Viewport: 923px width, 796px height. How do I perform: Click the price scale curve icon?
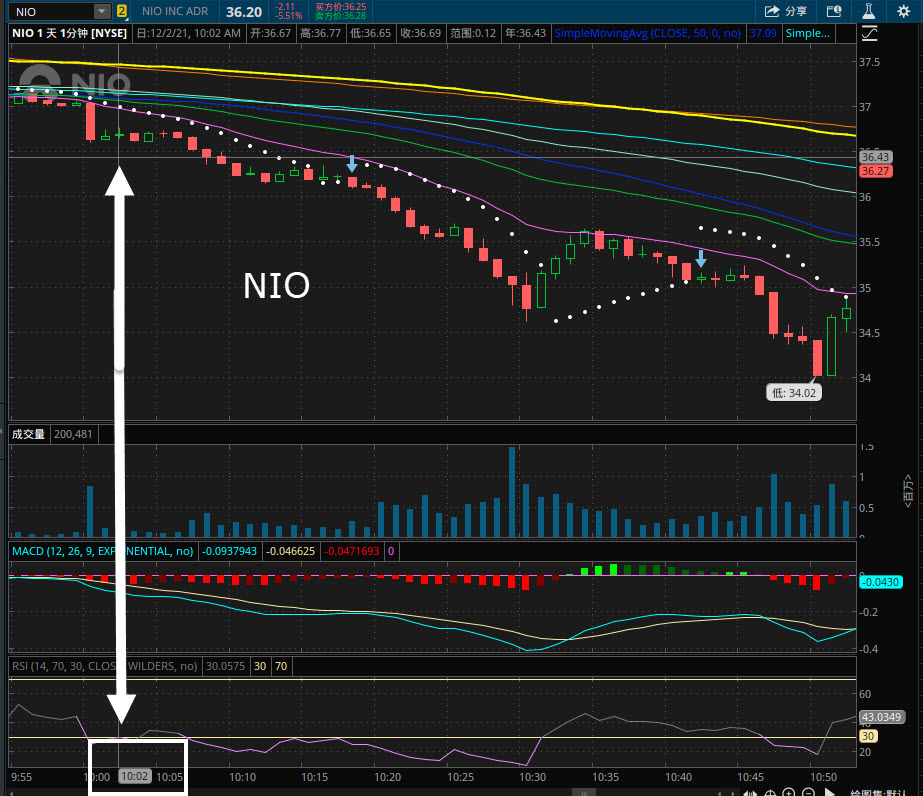[x=869, y=34]
